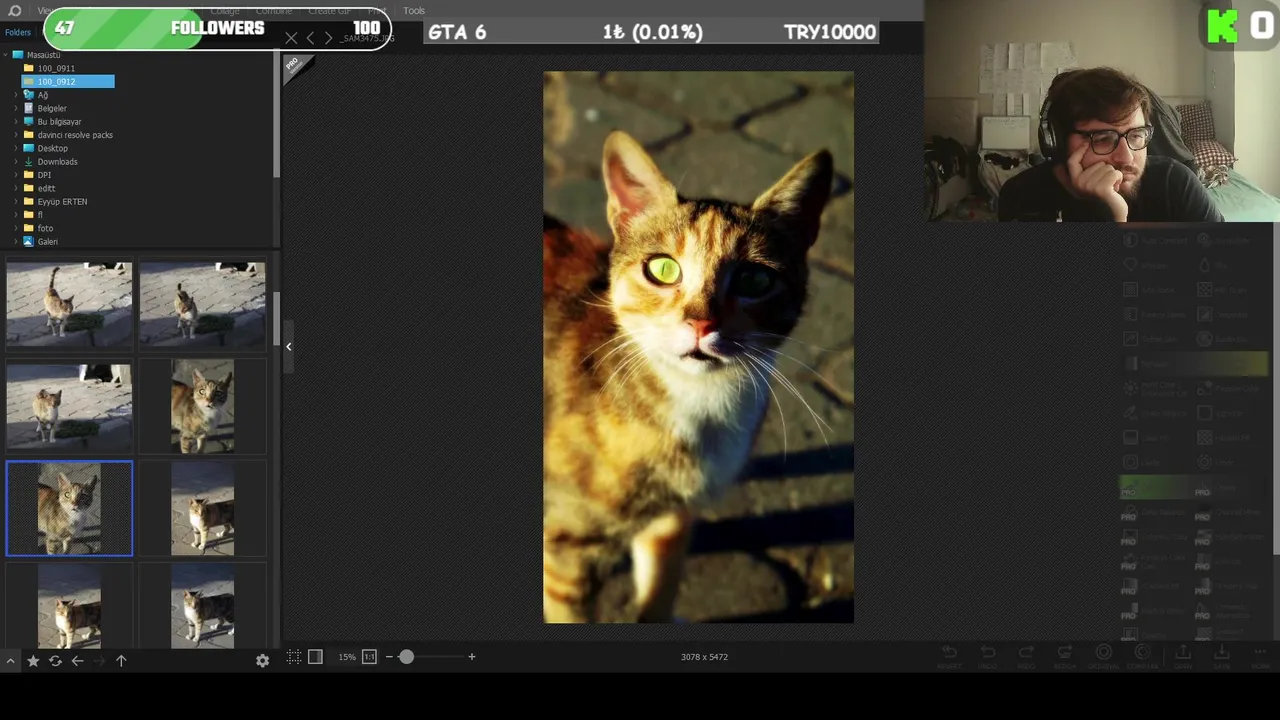This screenshot has width=1280, height=720.
Task: Click the 15% zoom value
Action: (x=346, y=657)
